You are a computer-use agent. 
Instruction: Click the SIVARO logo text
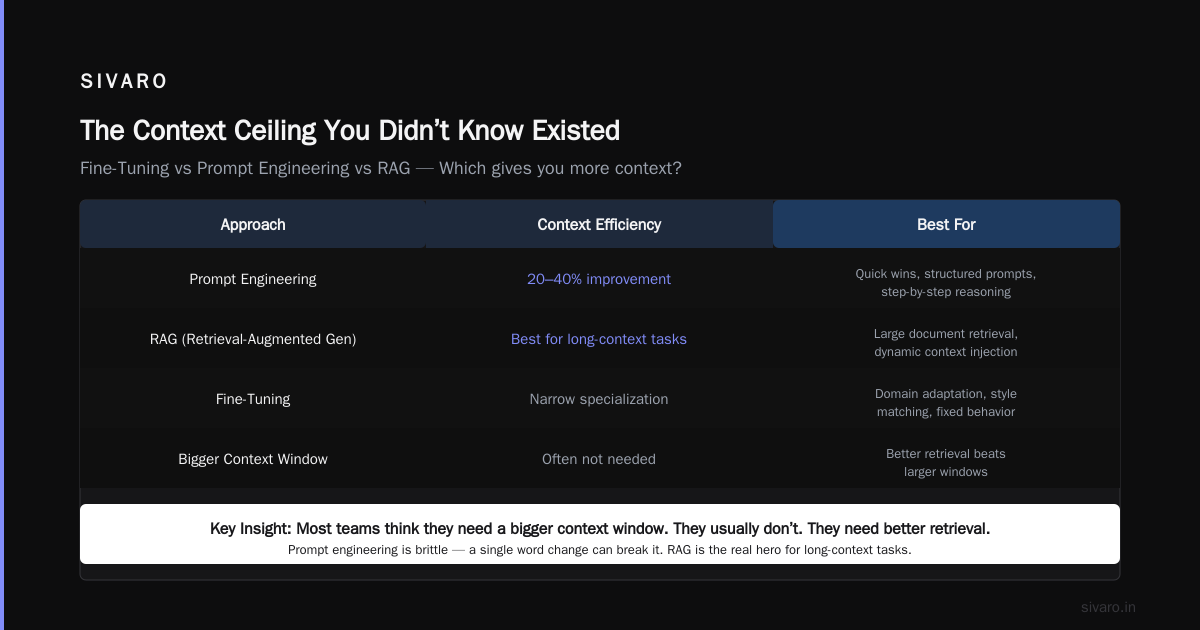click(124, 82)
